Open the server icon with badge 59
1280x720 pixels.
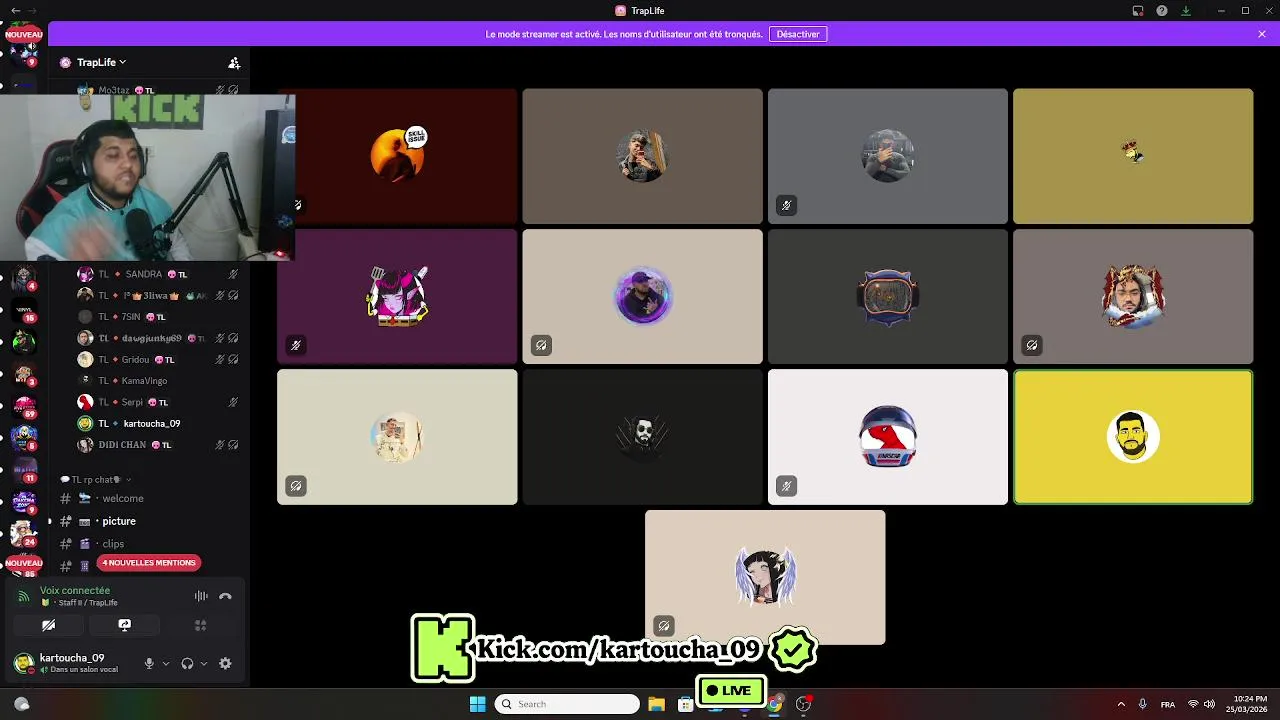click(24, 405)
